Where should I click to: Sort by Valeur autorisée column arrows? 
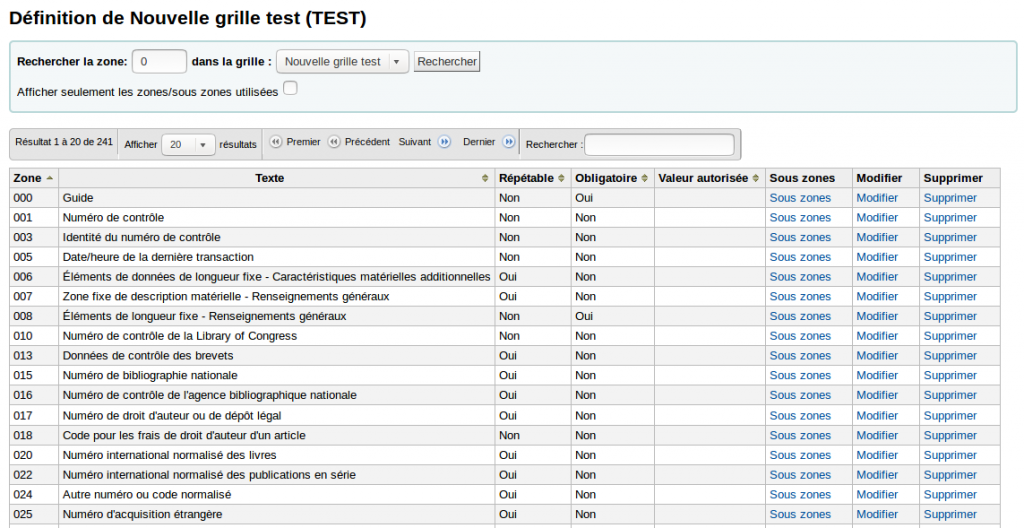tap(756, 178)
